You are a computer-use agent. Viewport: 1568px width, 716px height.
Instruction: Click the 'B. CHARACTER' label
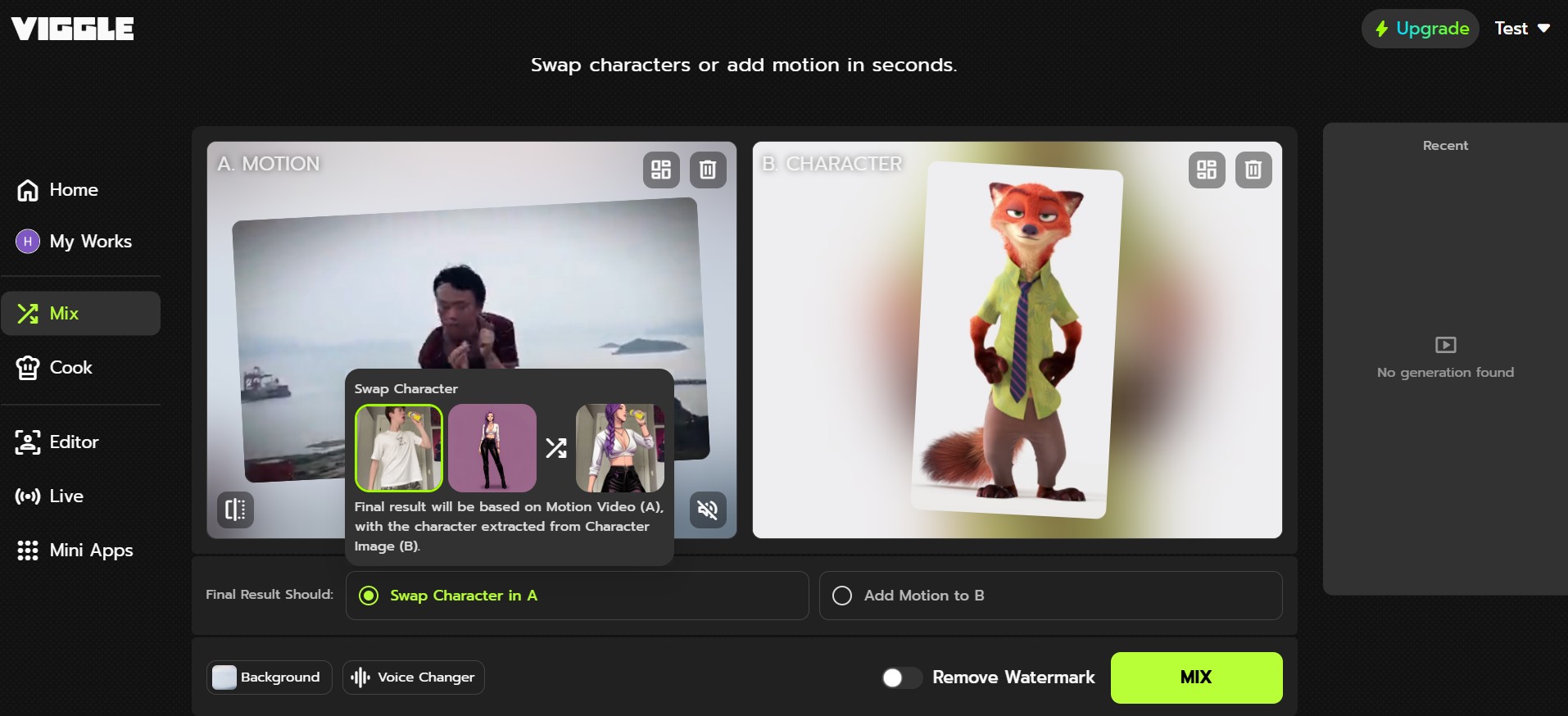(832, 164)
